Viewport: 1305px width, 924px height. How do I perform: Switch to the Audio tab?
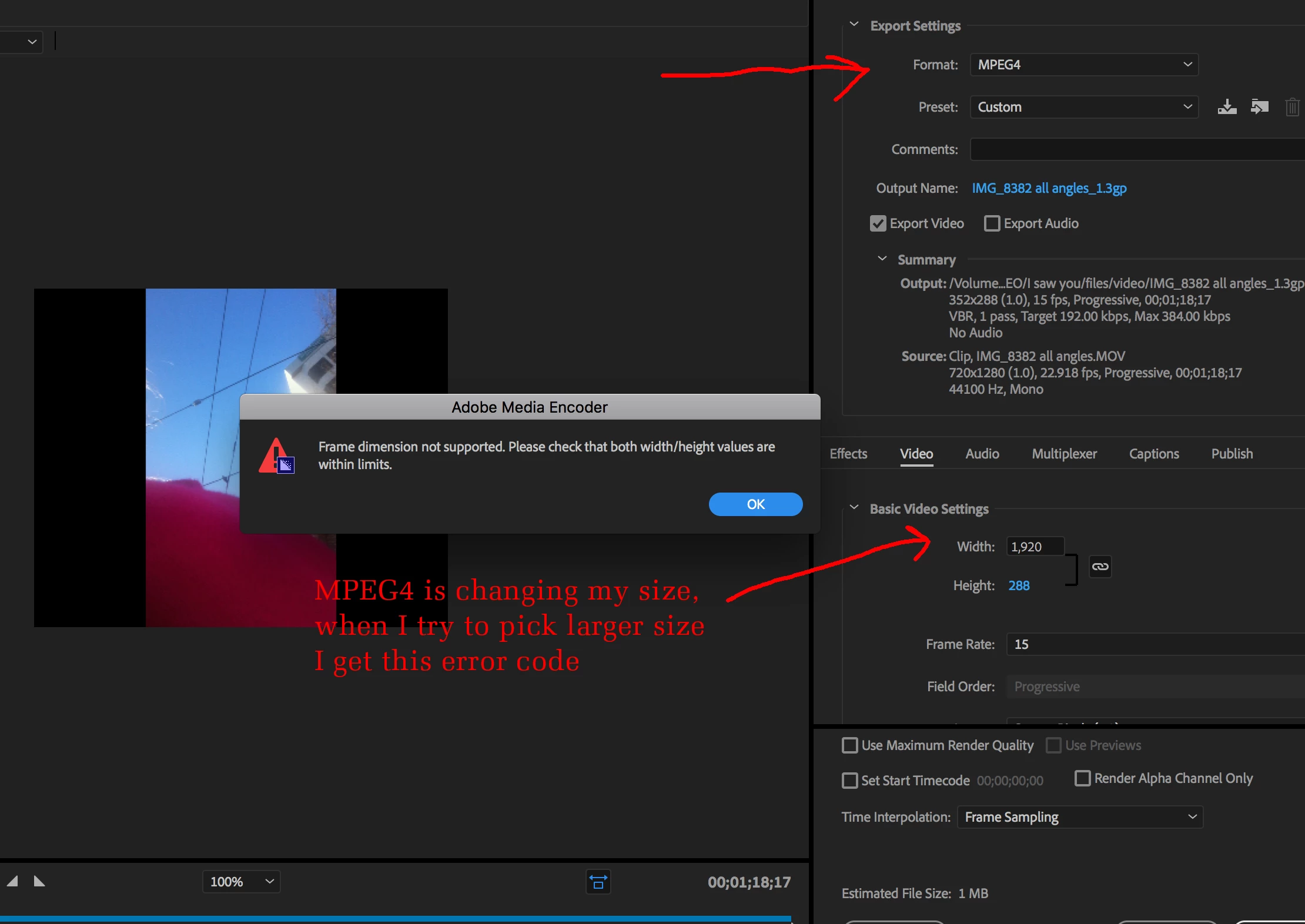coord(982,454)
